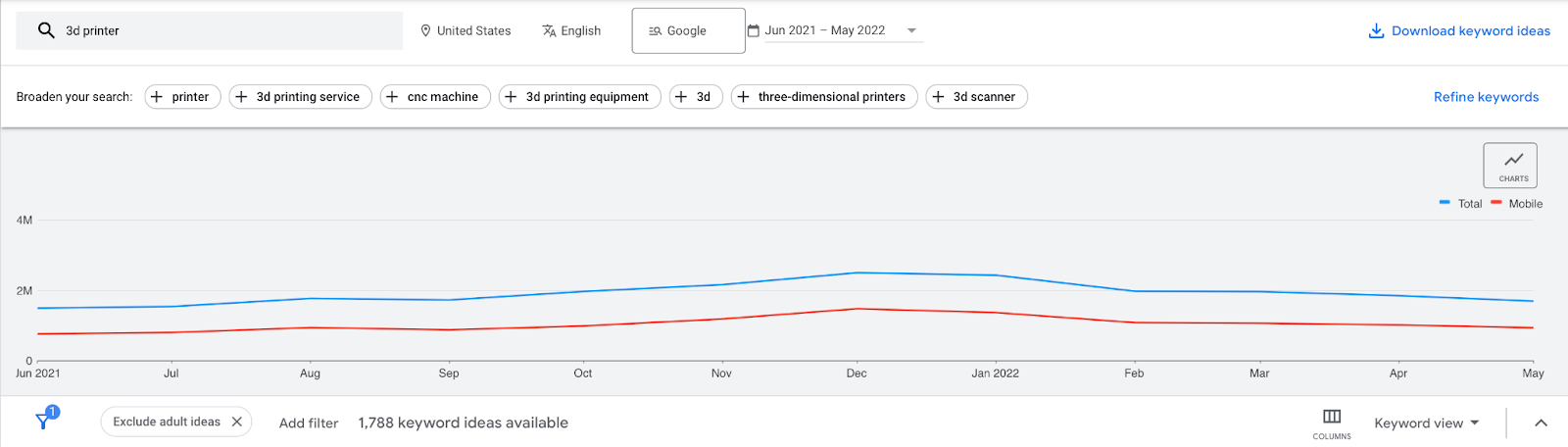This screenshot has width=1568, height=447.
Task: Click the calendar icon by date range
Action: click(754, 31)
